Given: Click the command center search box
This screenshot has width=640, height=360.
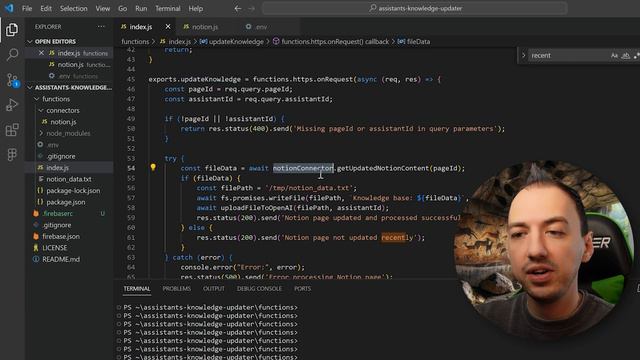Looking at the screenshot, I should tap(415, 8).
